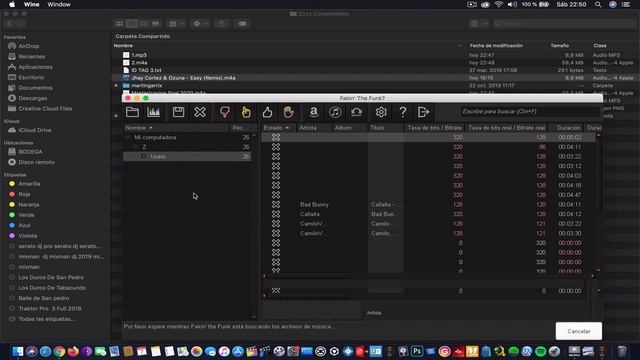Sort by 'Tasa de bits / Bitrate' column
Viewport: 640px width, 360px height.
pyautogui.click(x=435, y=128)
